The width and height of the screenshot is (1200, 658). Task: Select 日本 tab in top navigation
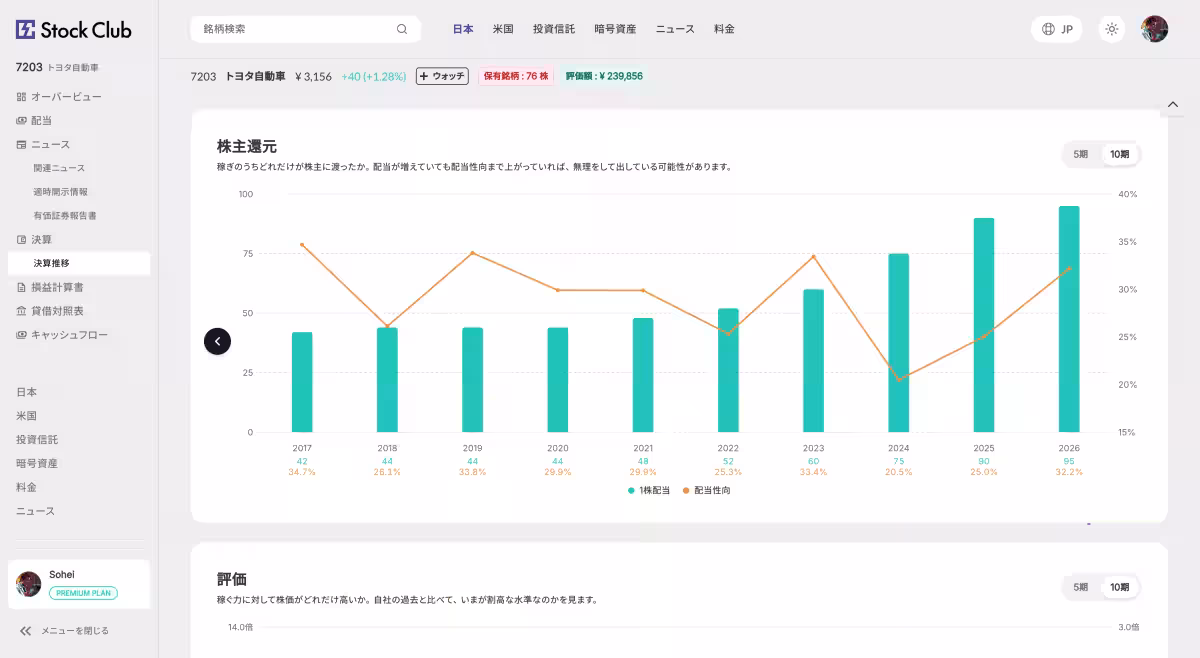tap(463, 29)
